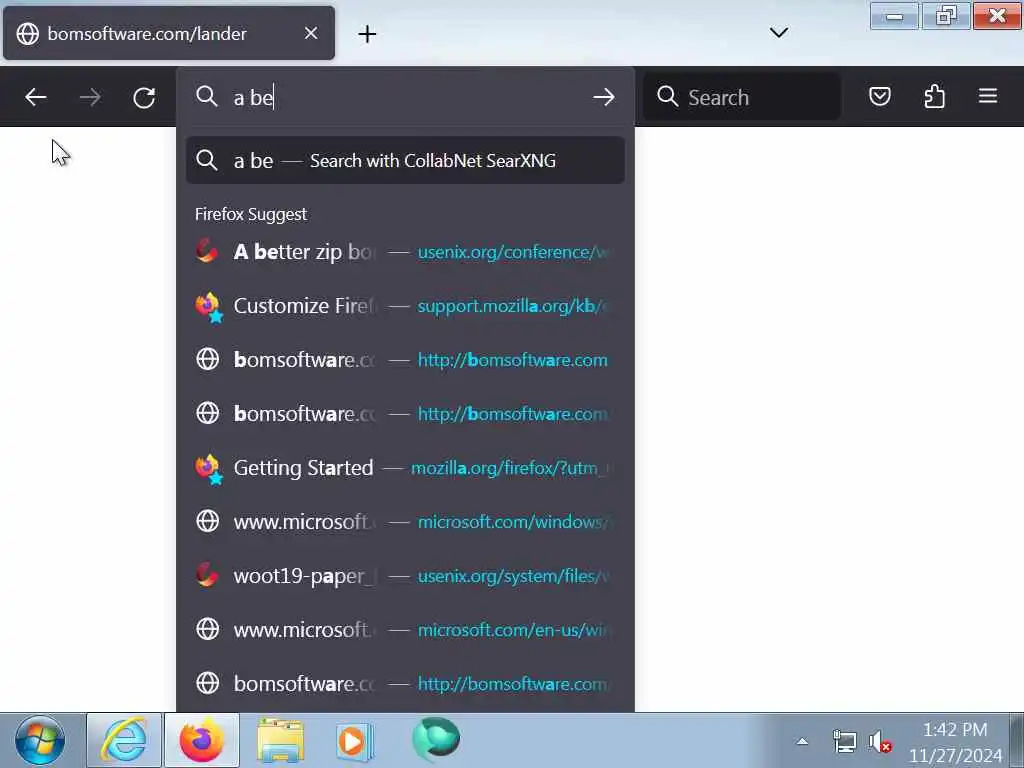Click the address bar magnifier icon

(x=206, y=97)
